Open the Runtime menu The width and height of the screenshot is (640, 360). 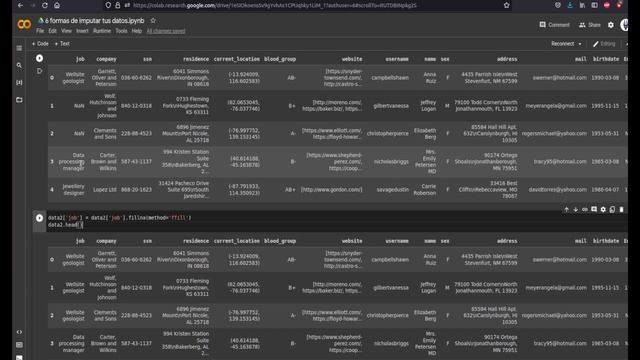[102, 31]
